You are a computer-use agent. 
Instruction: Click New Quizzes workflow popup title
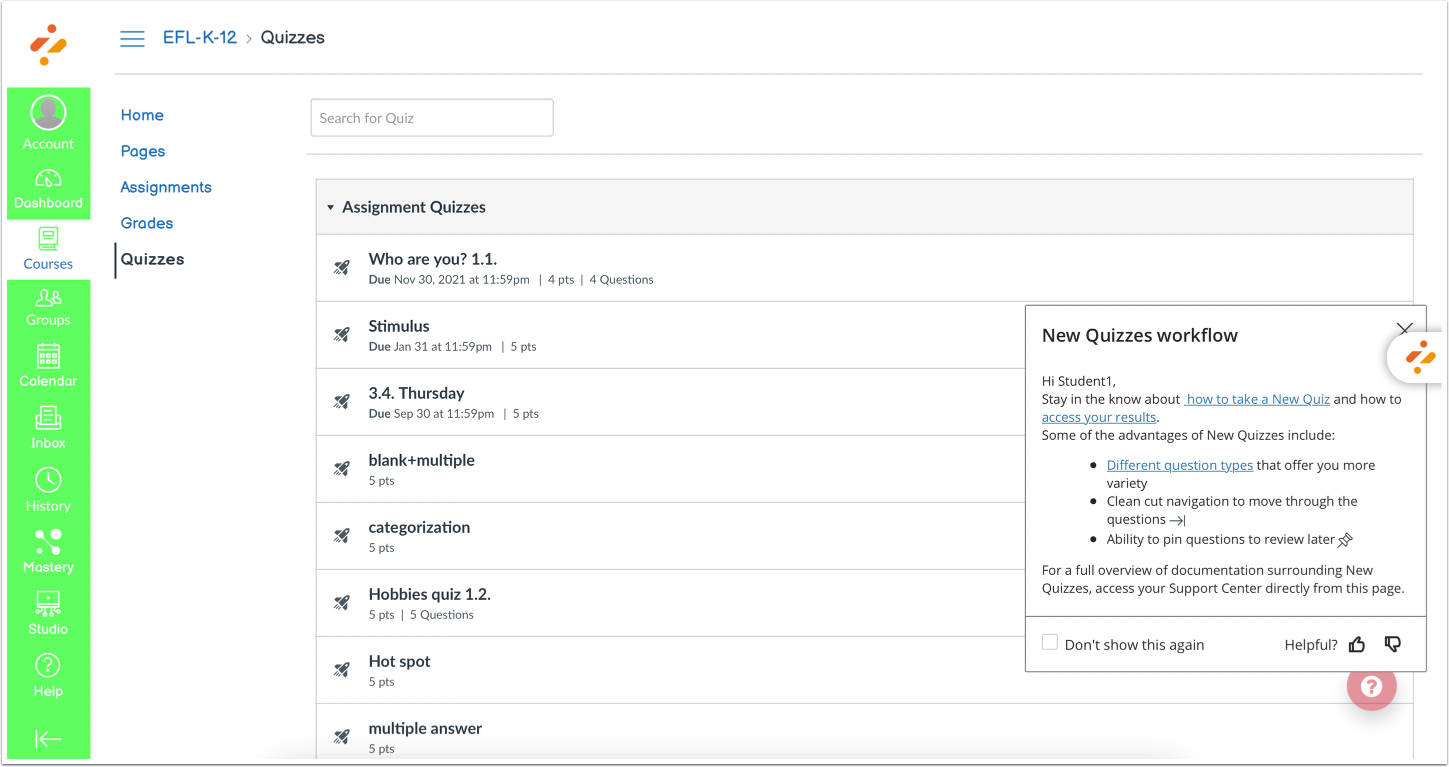coord(1140,336)
